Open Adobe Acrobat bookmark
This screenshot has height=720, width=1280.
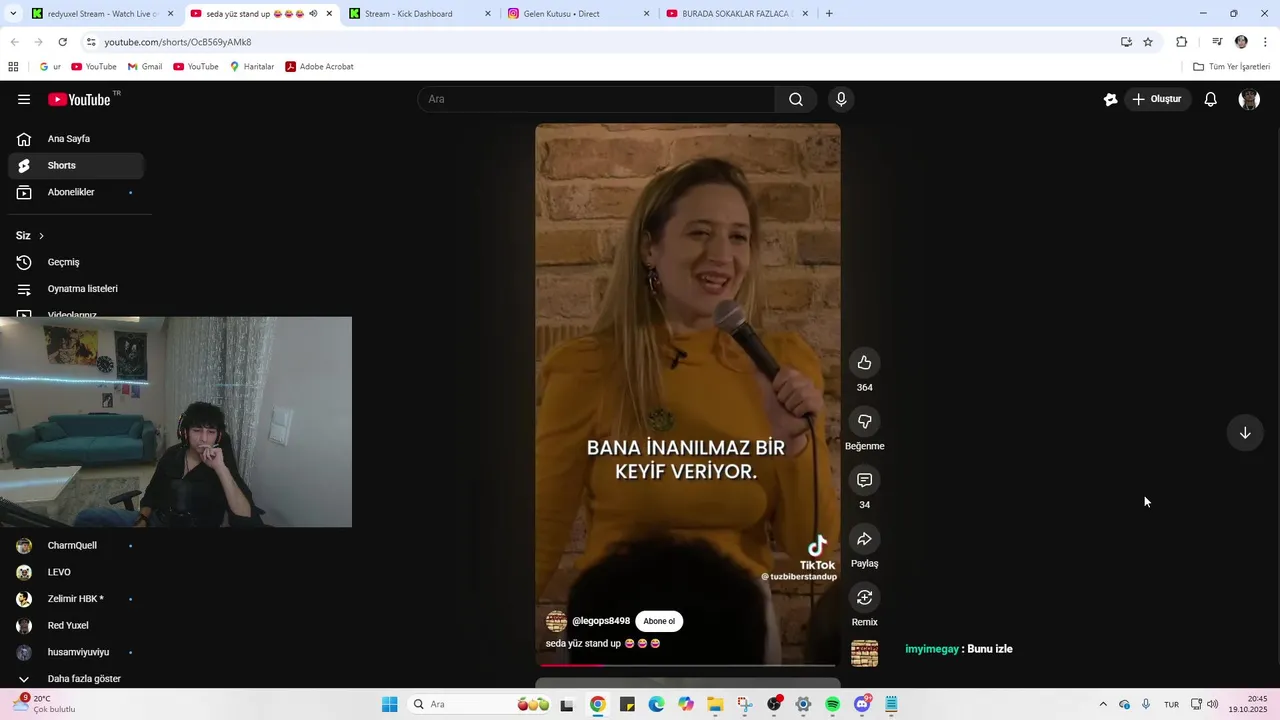(x=319, y=67)
